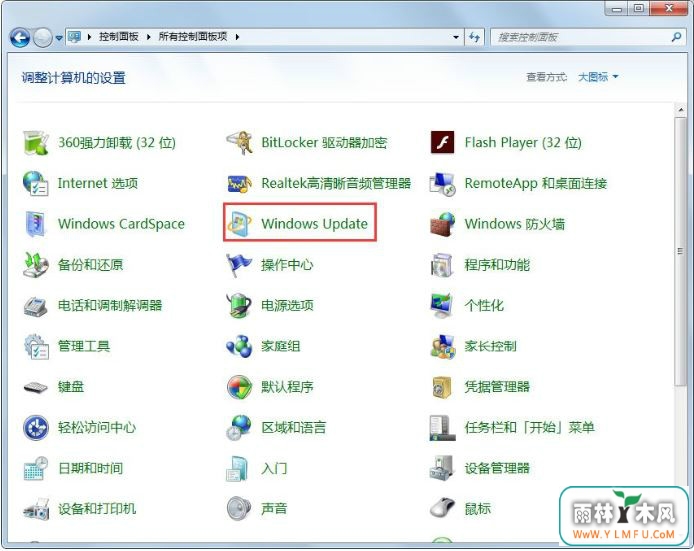Screen dimensions: 694x551
Task: Click the Windows CardSpace link text
Action: pos(121,224)
